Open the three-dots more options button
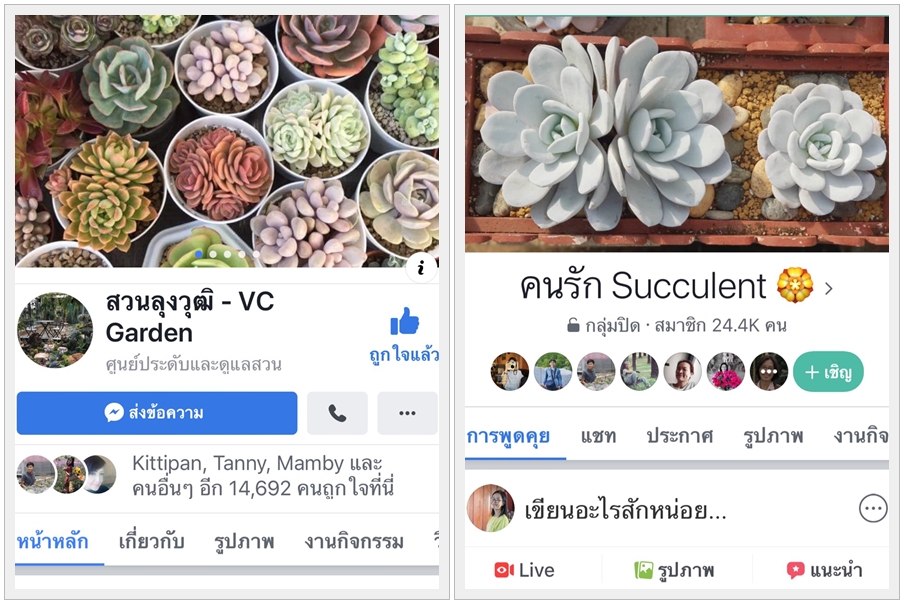This screenshot has height=604, width=904. tap(407, 413)
